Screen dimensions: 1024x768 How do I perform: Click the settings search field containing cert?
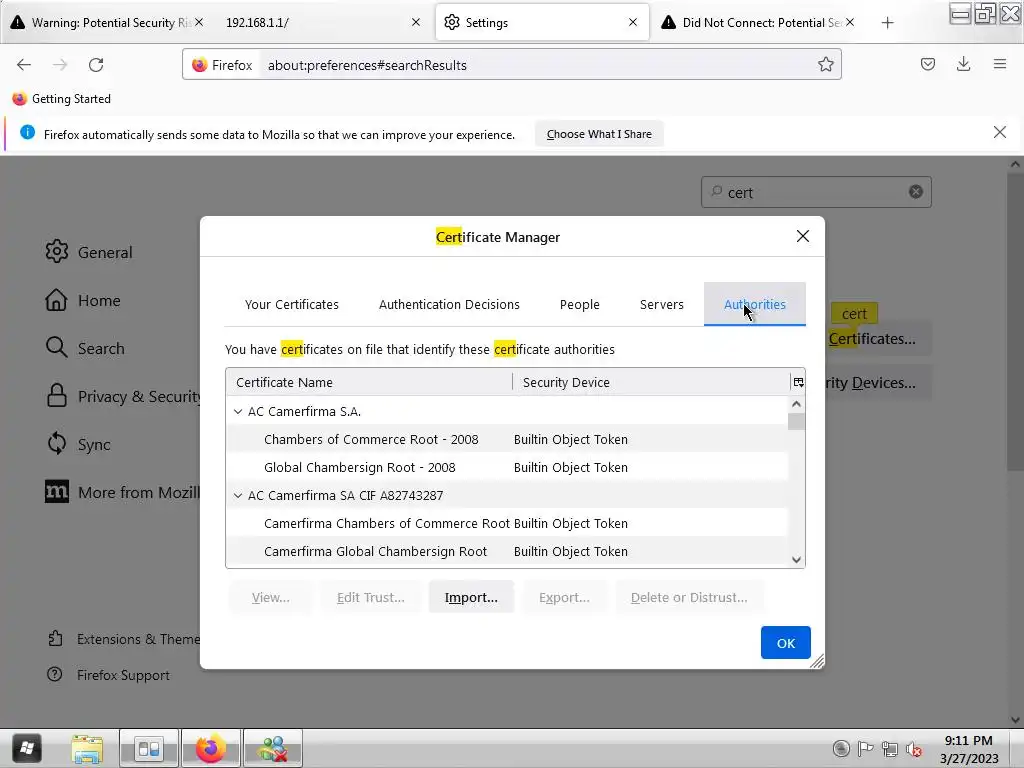click(x=816, y=192)
